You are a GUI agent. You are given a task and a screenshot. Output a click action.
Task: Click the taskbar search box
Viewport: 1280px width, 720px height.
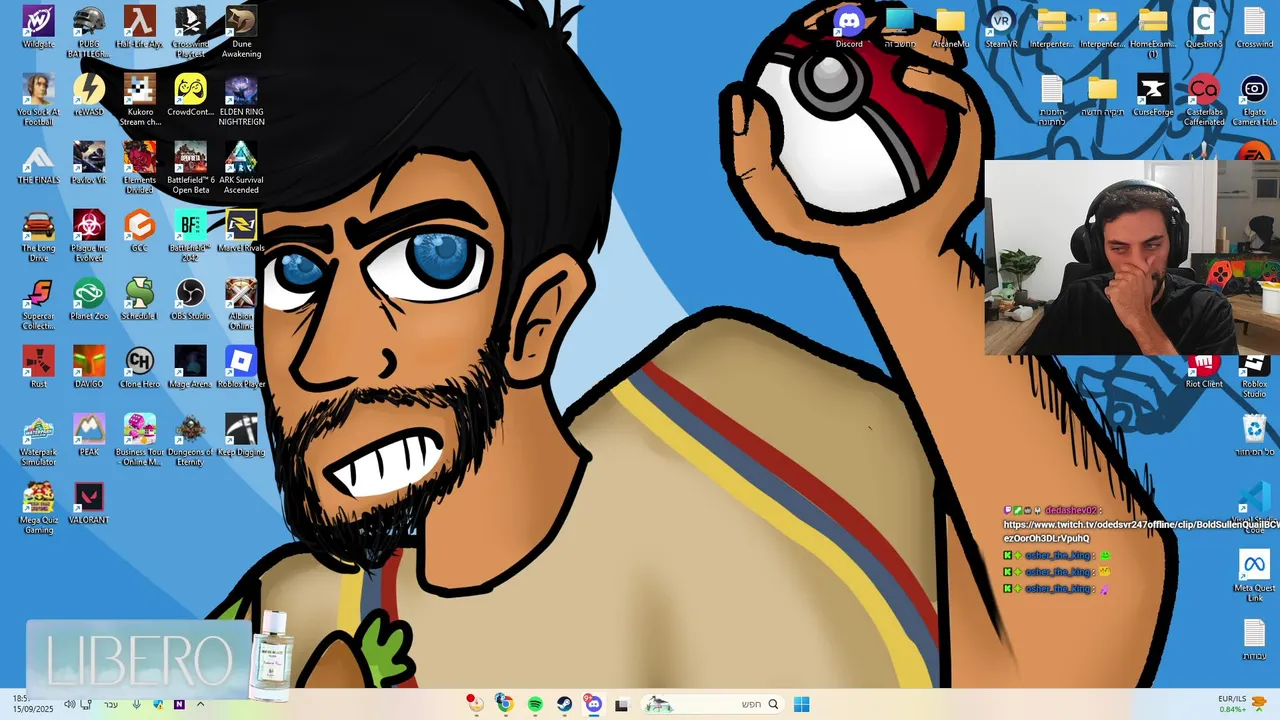[x=711, y=704]
